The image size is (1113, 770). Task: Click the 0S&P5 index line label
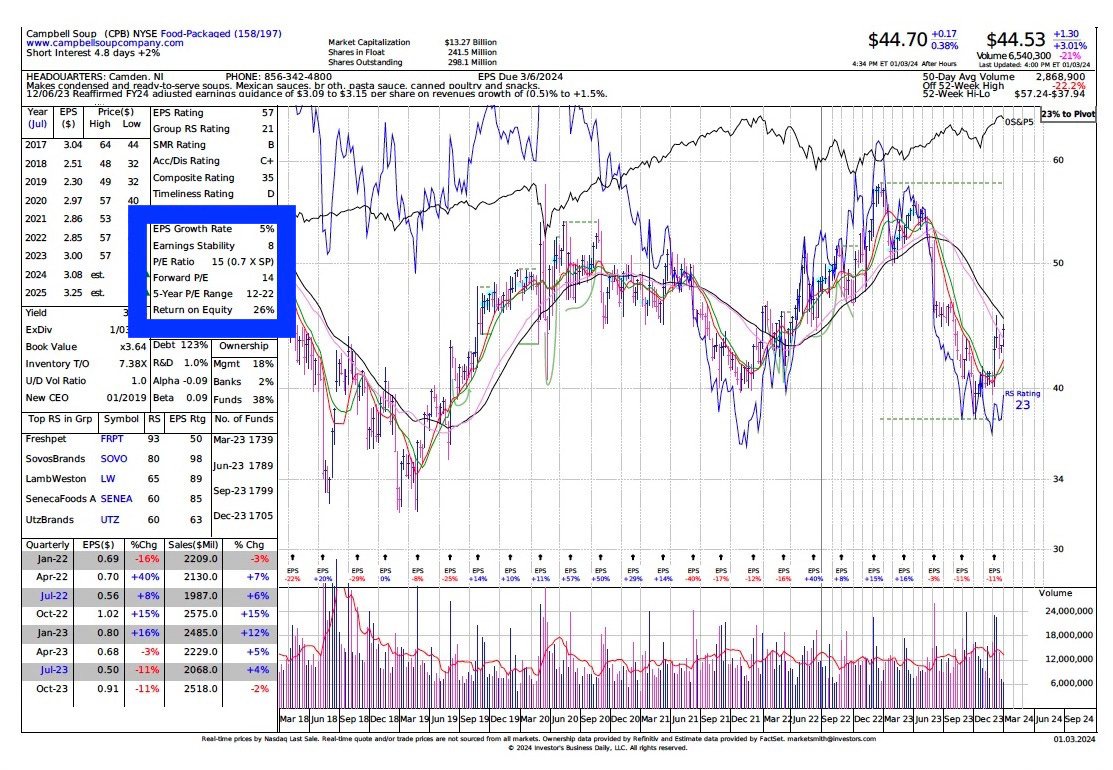[1019, 122]
